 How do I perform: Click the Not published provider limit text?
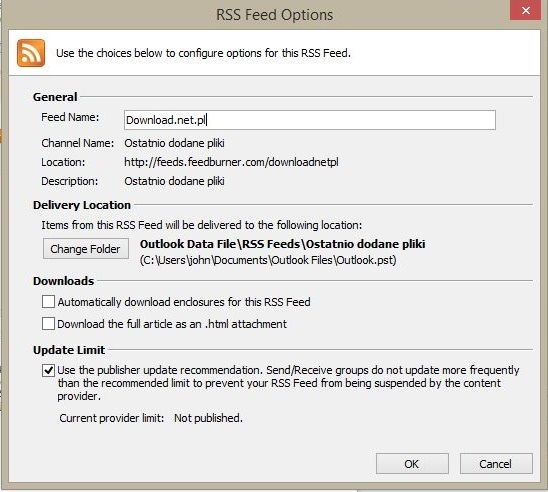[x=208, y=418]
